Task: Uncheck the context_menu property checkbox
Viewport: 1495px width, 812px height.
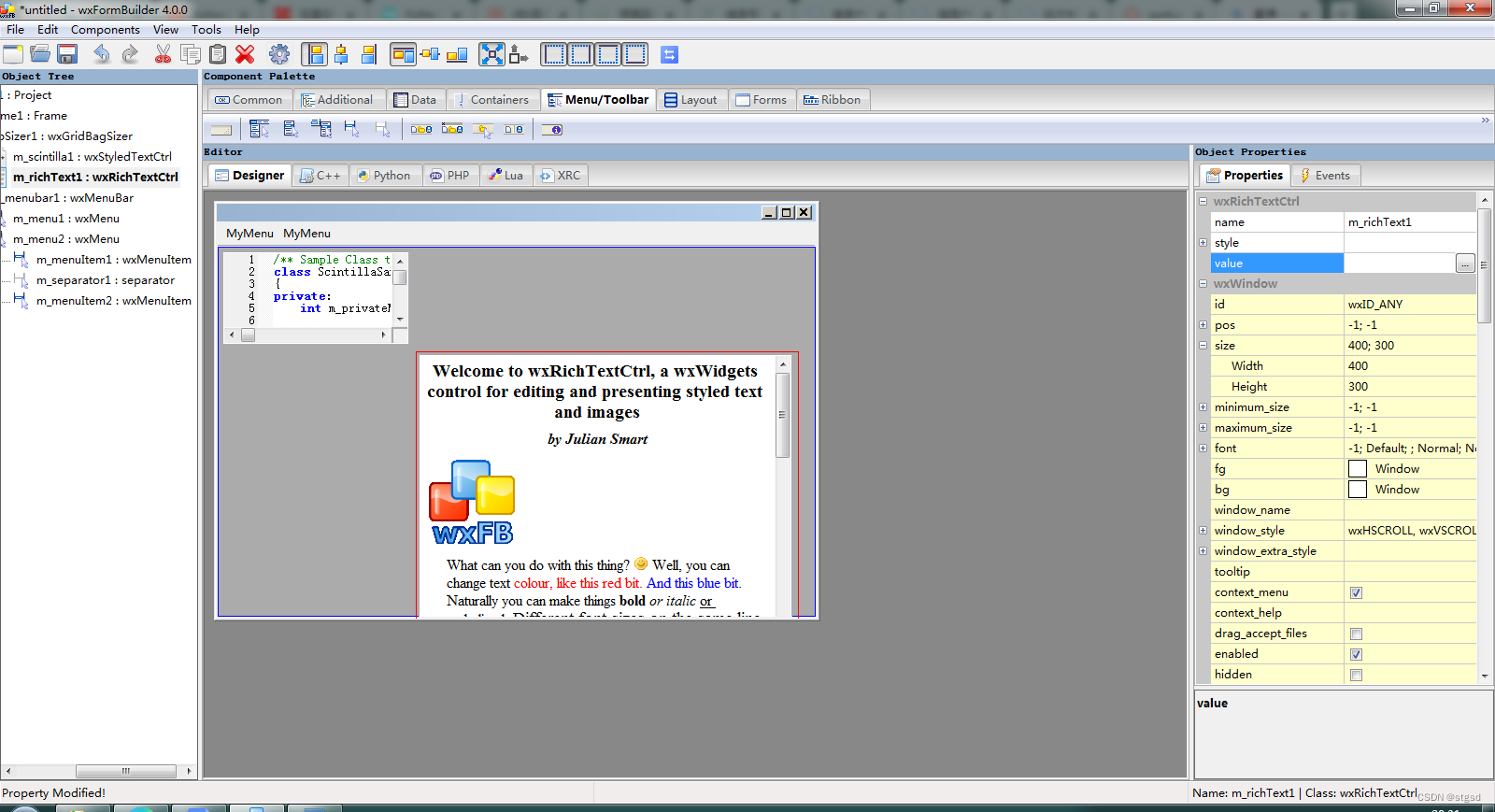Action: (x=1356, y=592)
